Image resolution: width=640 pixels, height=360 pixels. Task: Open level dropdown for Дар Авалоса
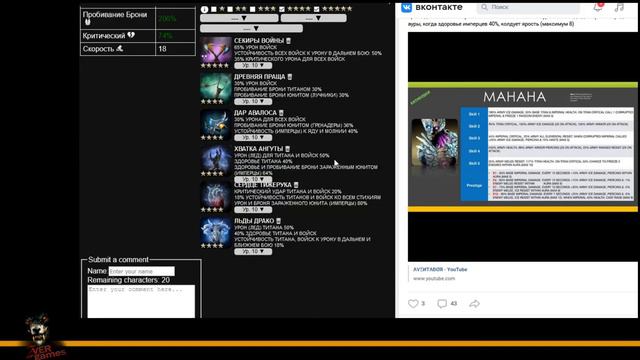click(x=253, y=138)
